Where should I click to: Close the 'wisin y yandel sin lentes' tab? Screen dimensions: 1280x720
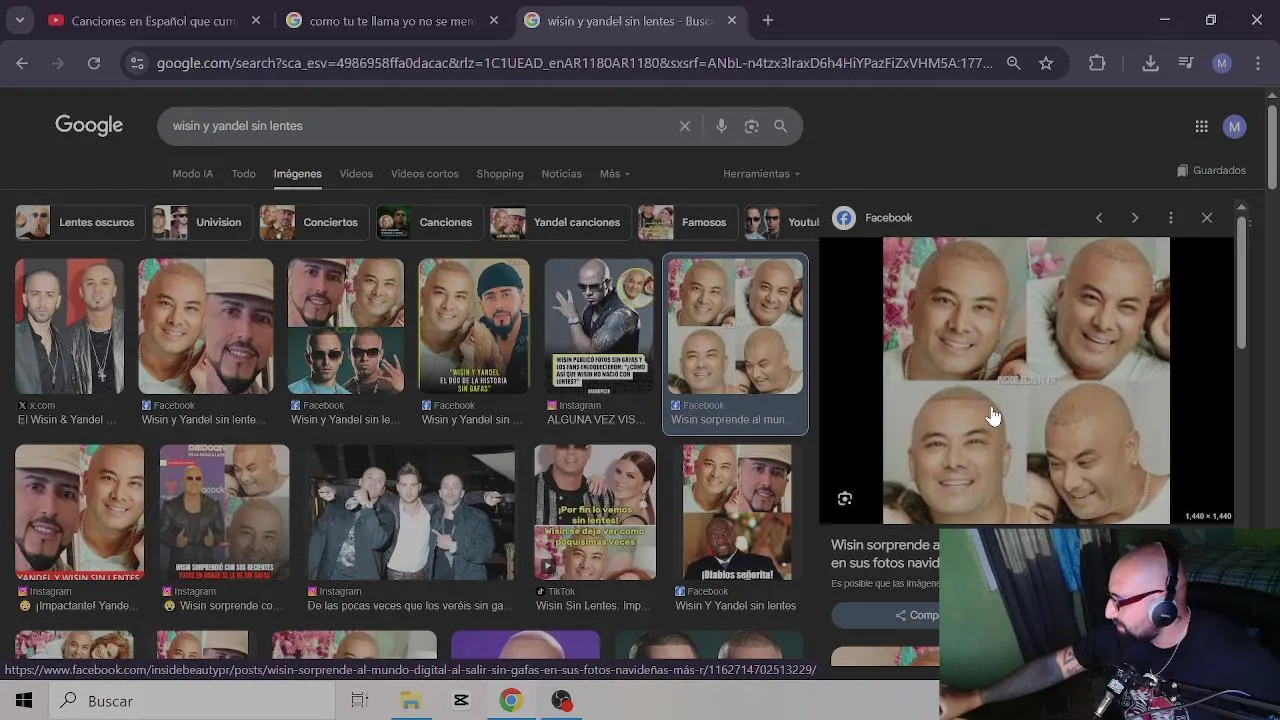[x=732, y=20]
